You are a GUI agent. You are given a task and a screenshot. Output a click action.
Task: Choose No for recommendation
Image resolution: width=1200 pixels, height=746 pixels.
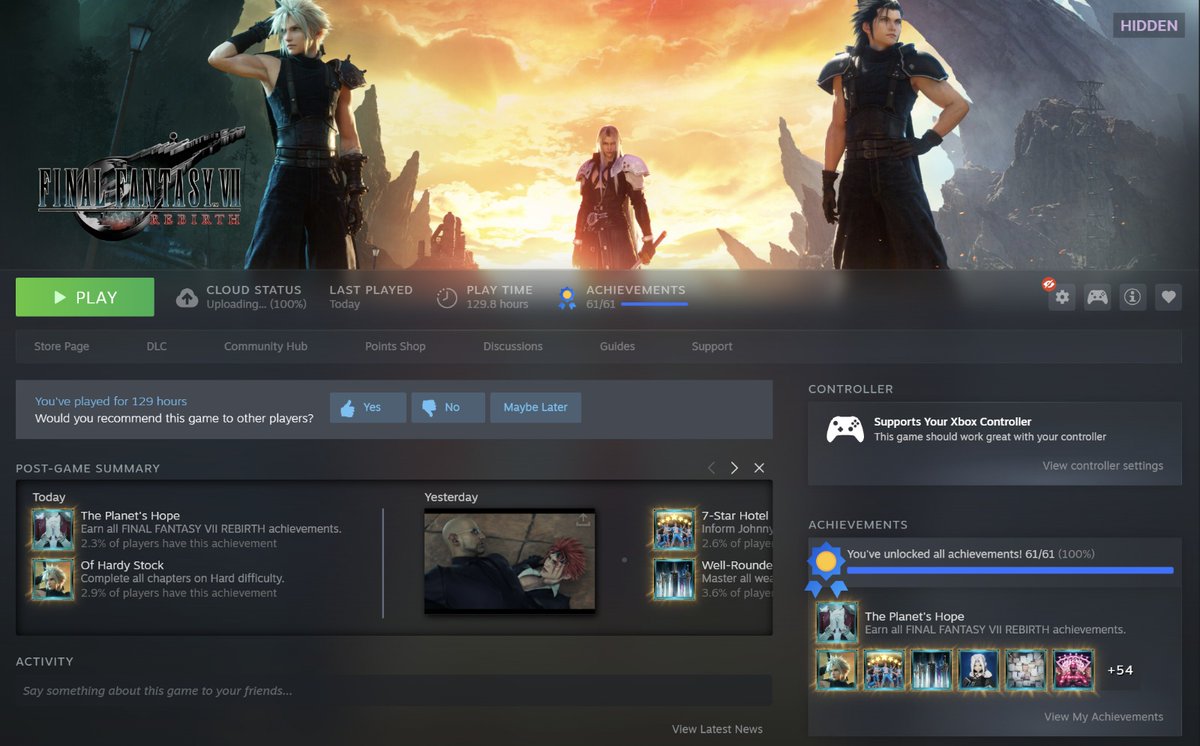pyautogui.click(x=448, y=407)
